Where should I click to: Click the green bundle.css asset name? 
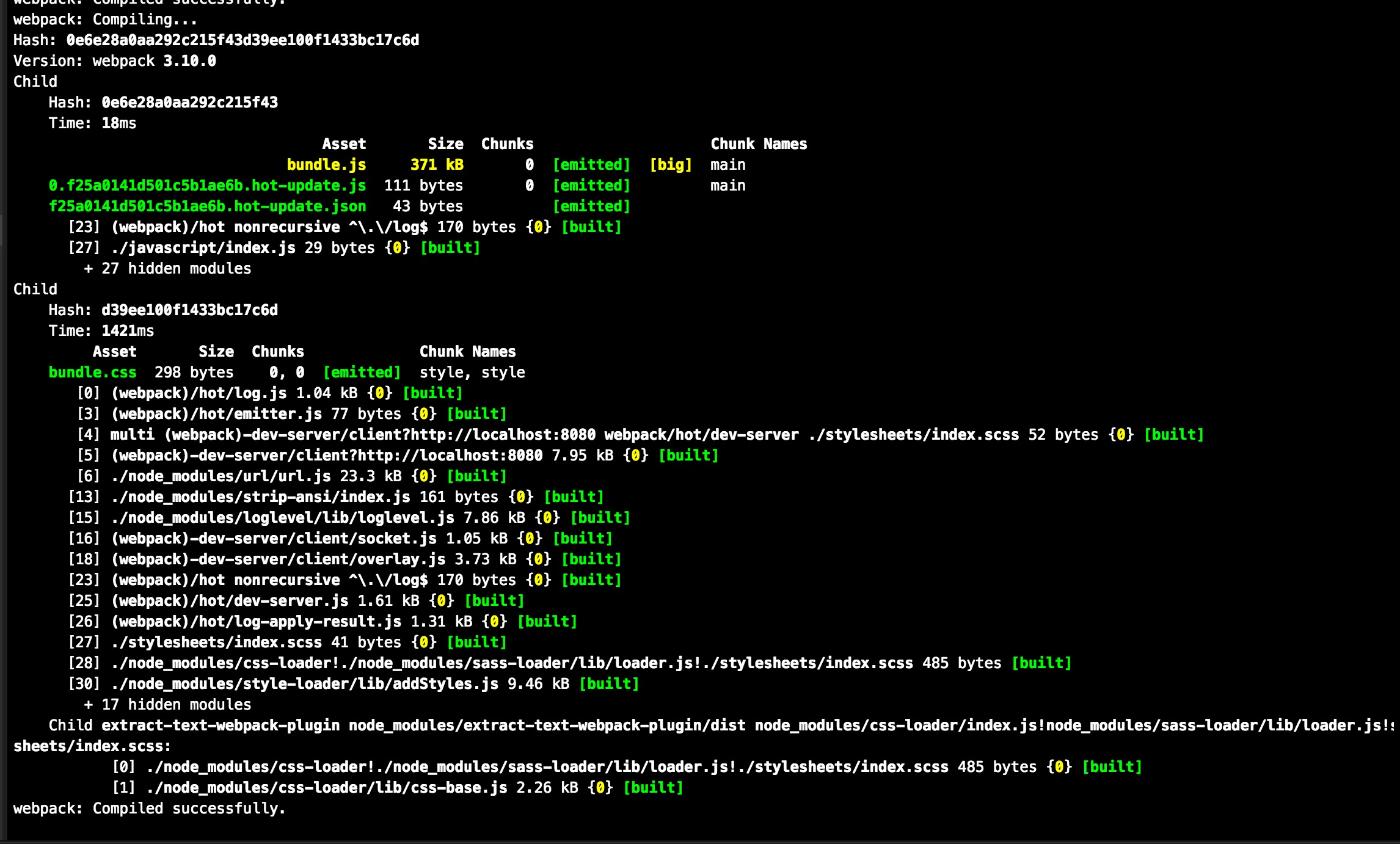tap(92, 373)
